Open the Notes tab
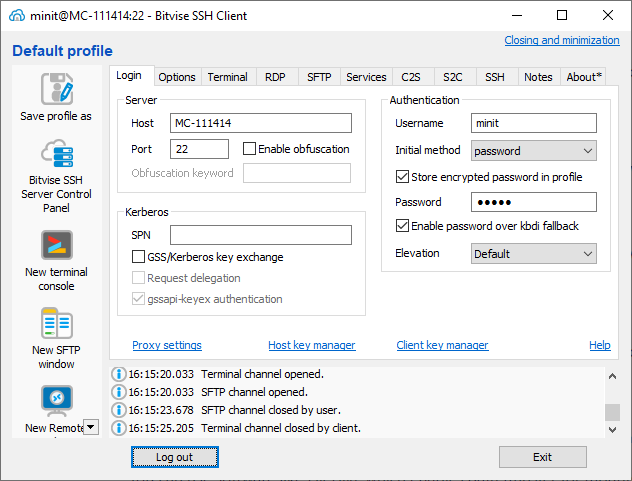The image size is (632, 481). click(x=538, y=77)
